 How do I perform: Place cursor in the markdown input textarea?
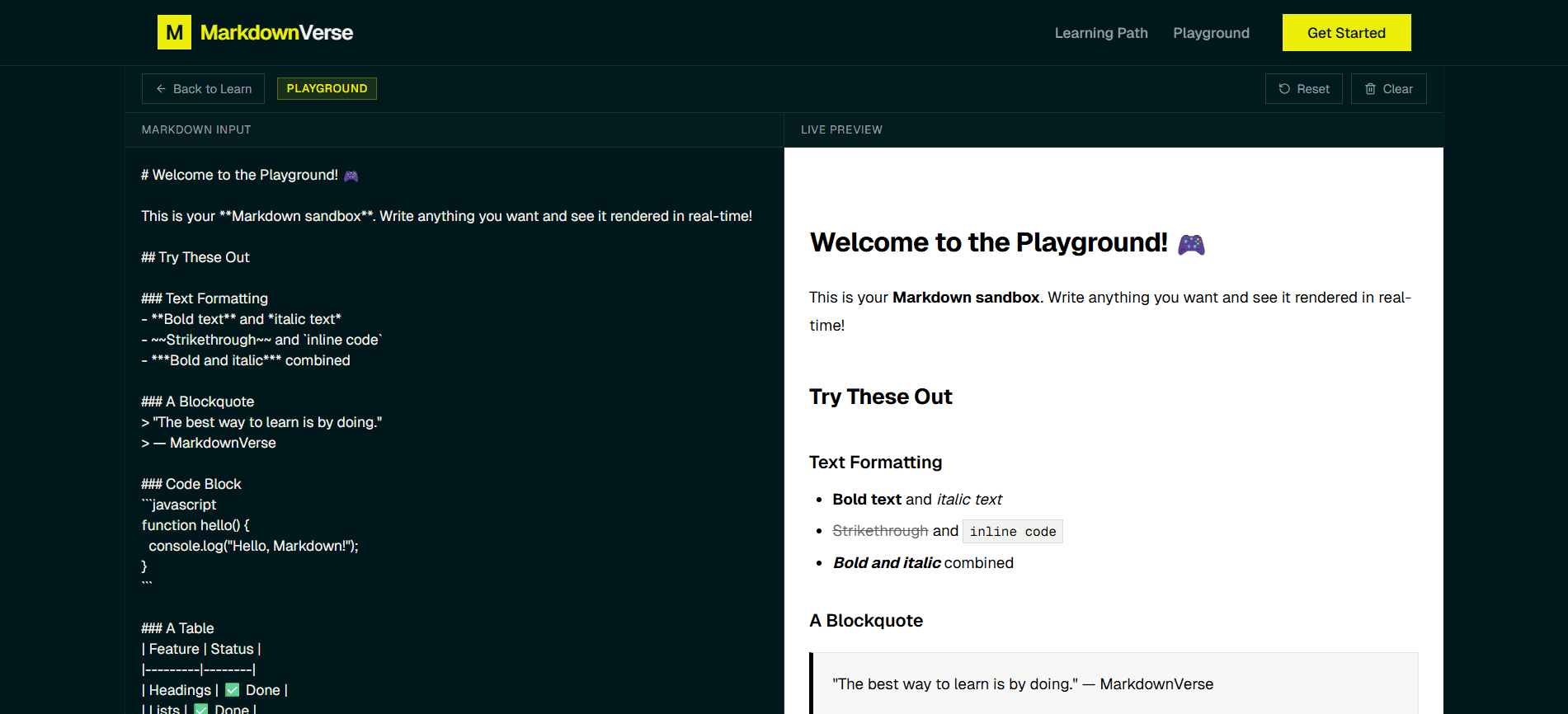tap(454, 430)
